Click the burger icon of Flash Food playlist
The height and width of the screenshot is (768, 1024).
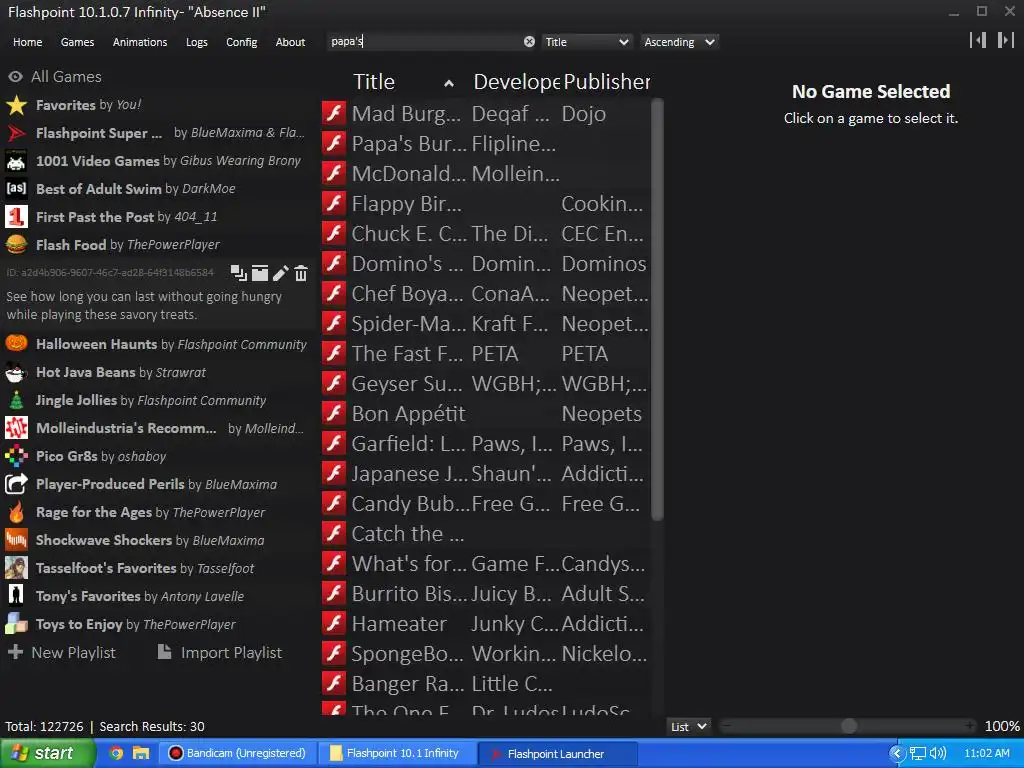16,245
